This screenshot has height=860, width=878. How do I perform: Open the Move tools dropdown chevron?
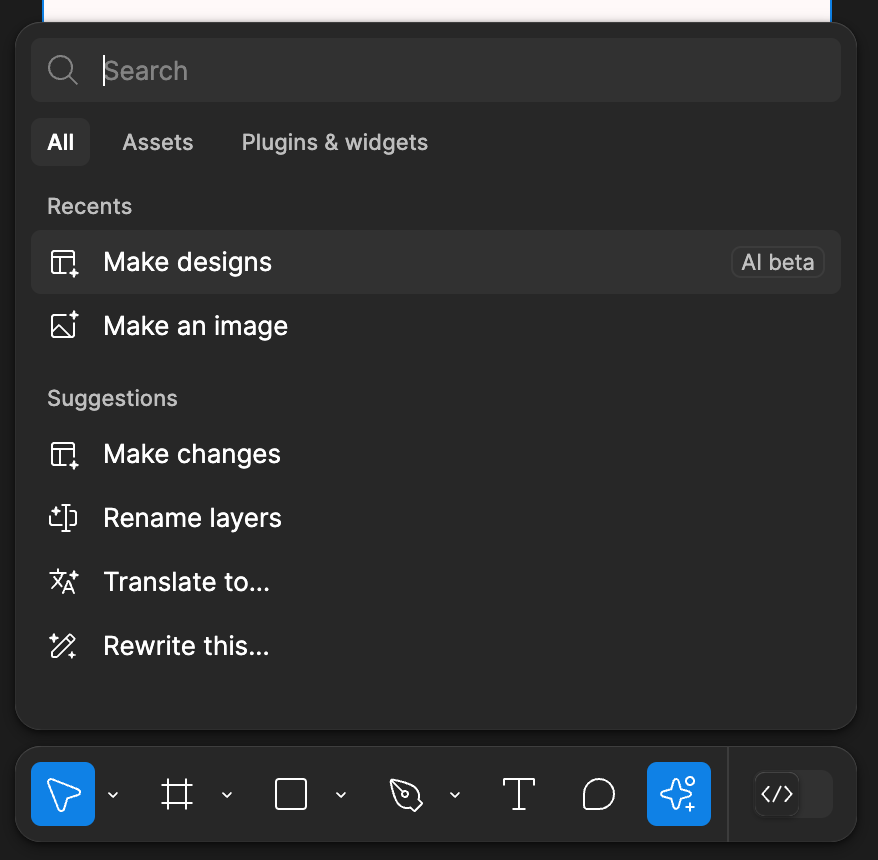click(113, 794)
